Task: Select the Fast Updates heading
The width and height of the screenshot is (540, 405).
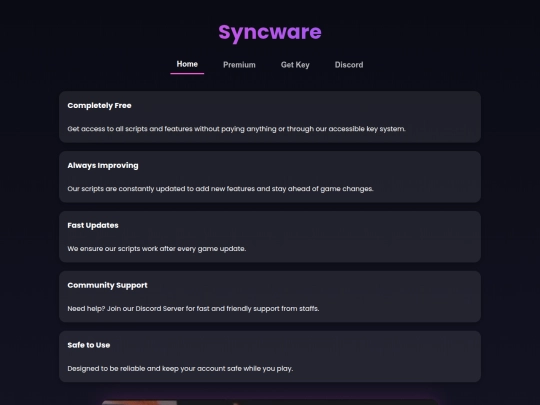Action: [x=93, y=225]
